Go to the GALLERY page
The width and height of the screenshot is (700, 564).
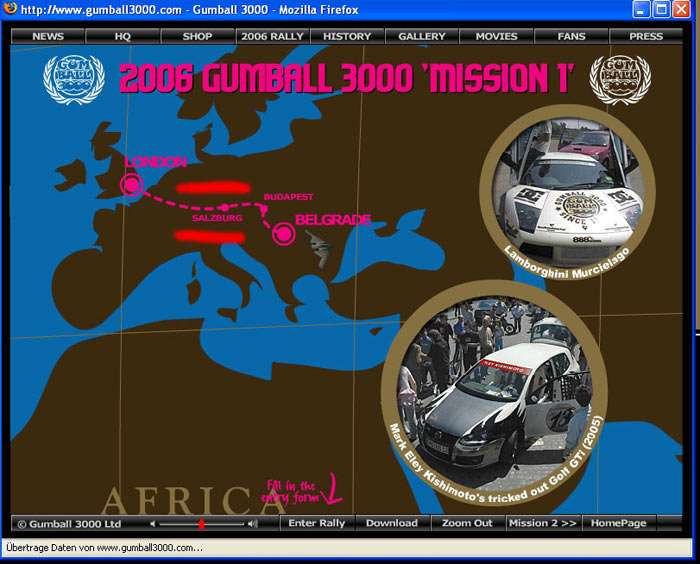pyautogui.click(x=422, y=36)
